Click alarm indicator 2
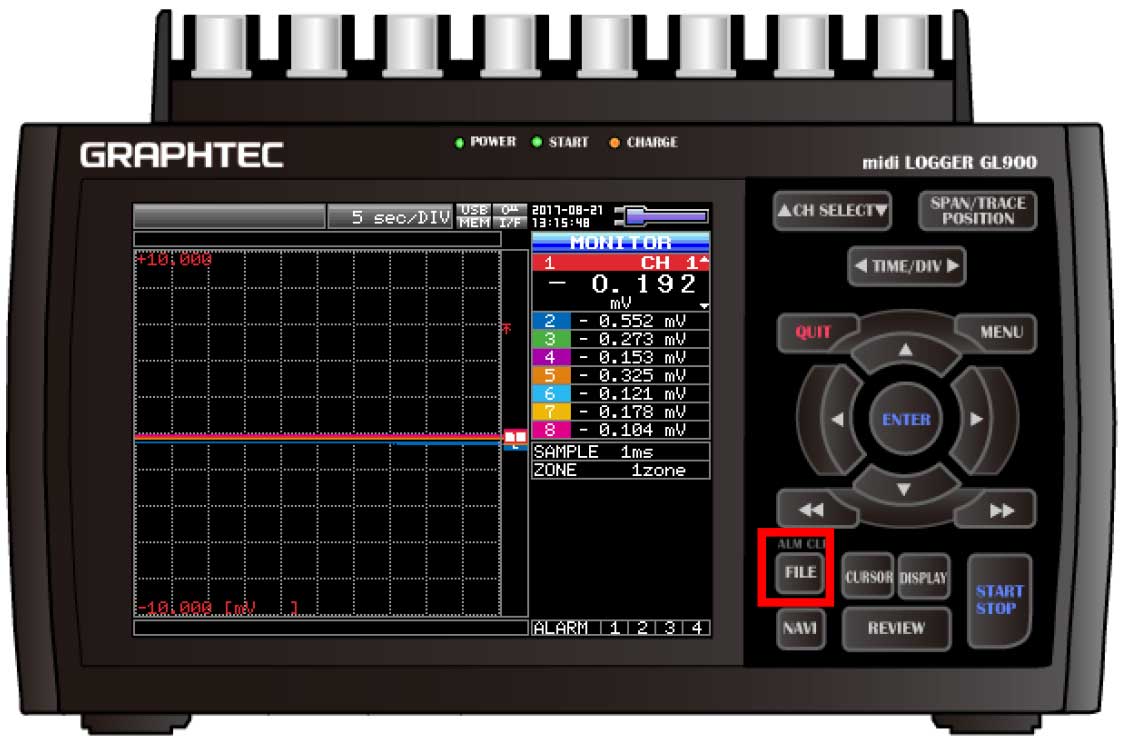The height and width of the screenshot is (736, 1126). click(x=642, y=628)
